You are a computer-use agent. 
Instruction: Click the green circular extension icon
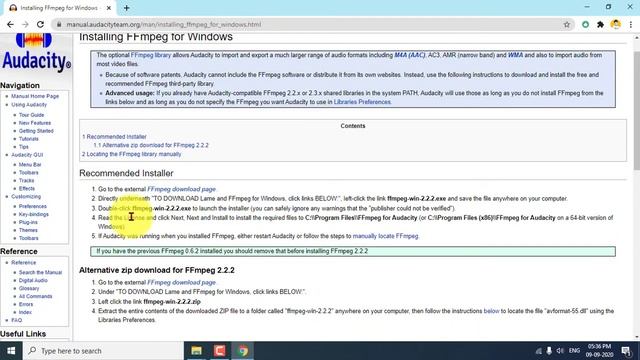point(585,24)
